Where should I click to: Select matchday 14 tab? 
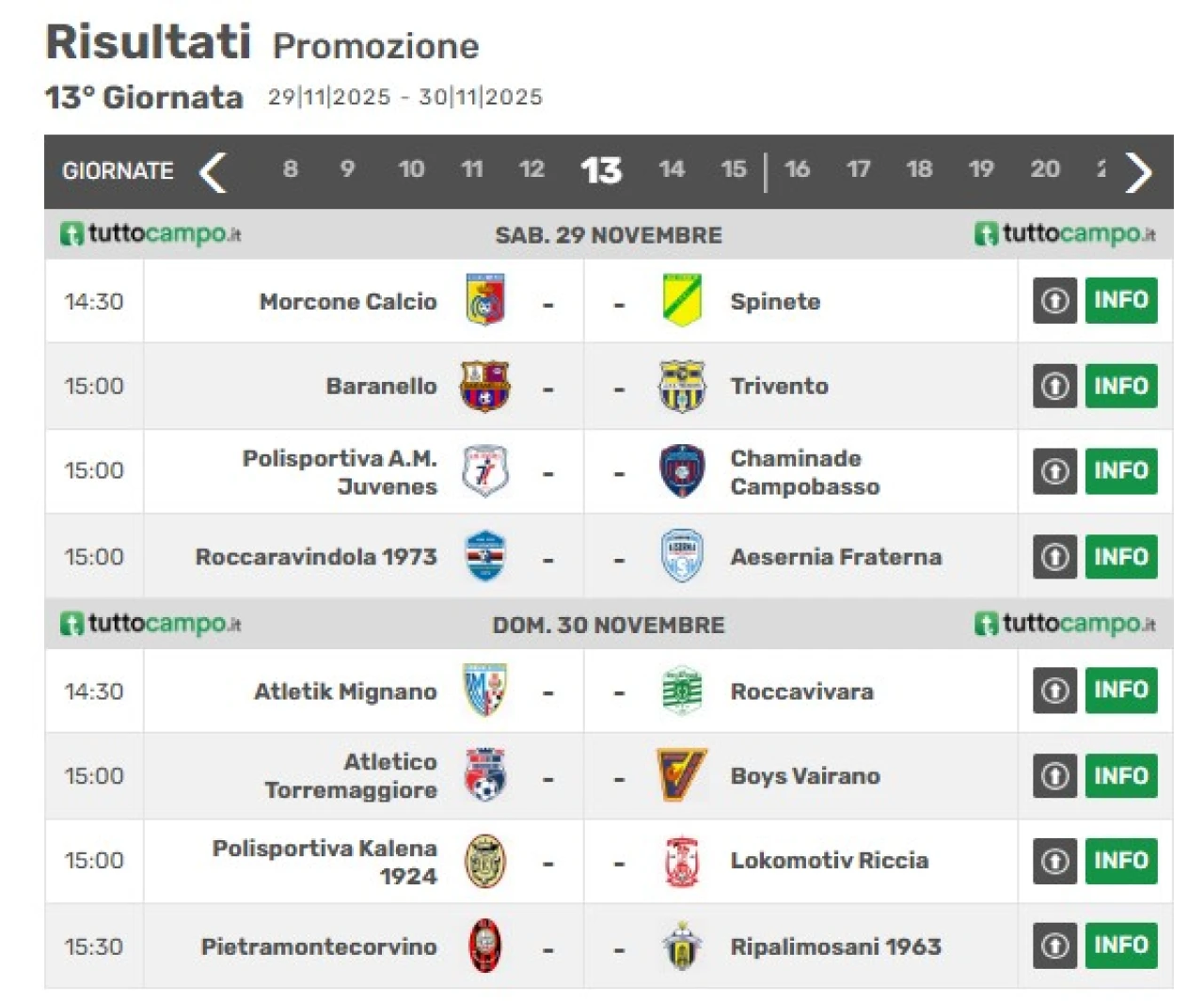(x=671, y=169)
